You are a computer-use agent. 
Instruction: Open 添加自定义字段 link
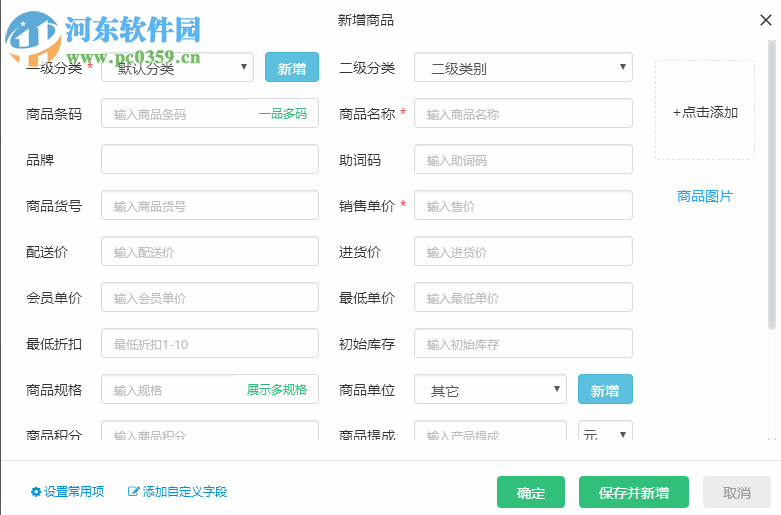click(x=185, y=492)
